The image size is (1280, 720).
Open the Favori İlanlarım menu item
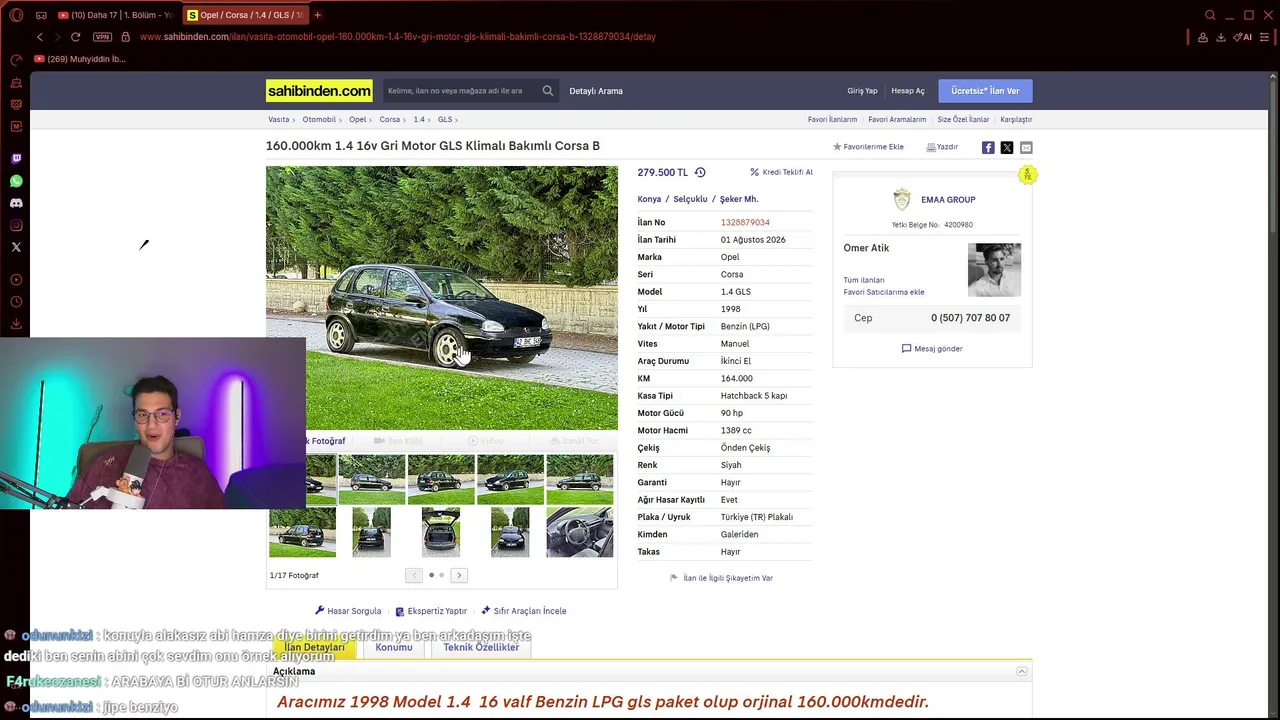(x=832, y=120)
